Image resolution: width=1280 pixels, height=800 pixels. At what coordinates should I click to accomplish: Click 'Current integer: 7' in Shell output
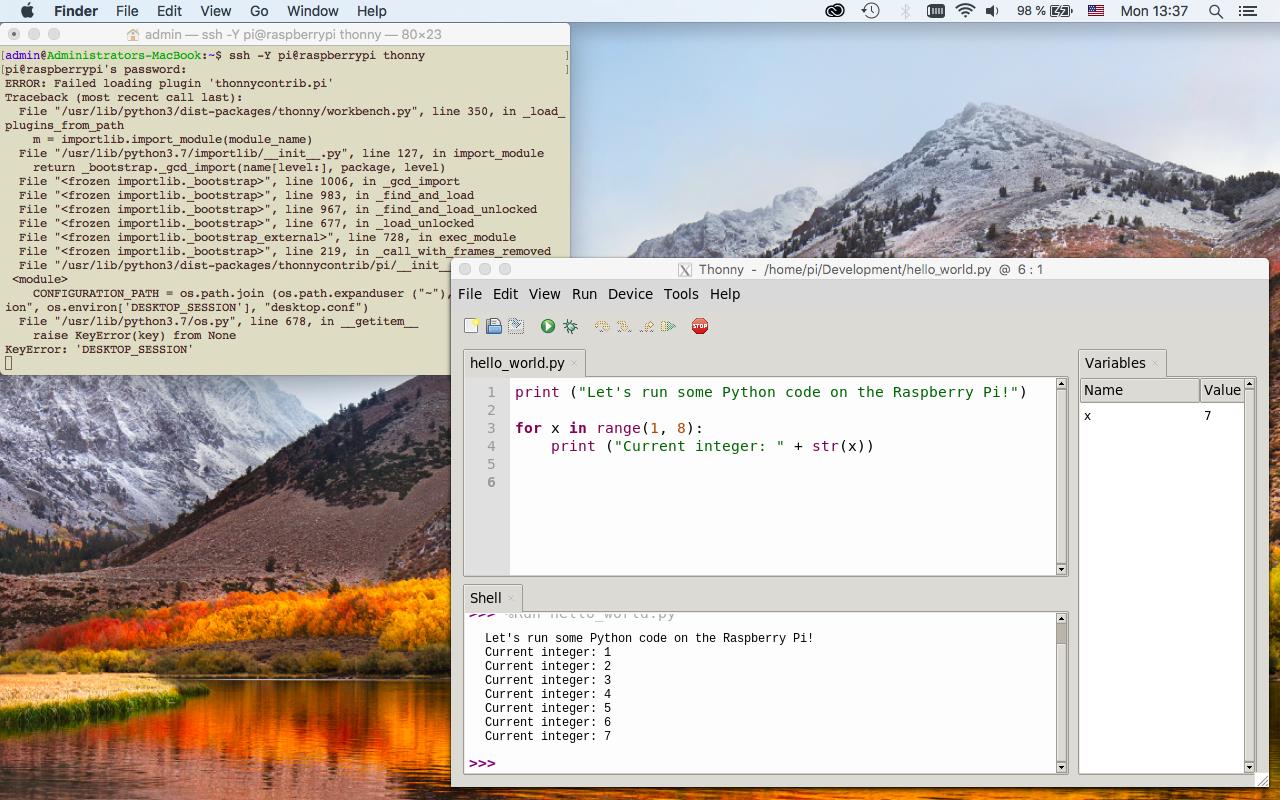(x=548, y=736)
